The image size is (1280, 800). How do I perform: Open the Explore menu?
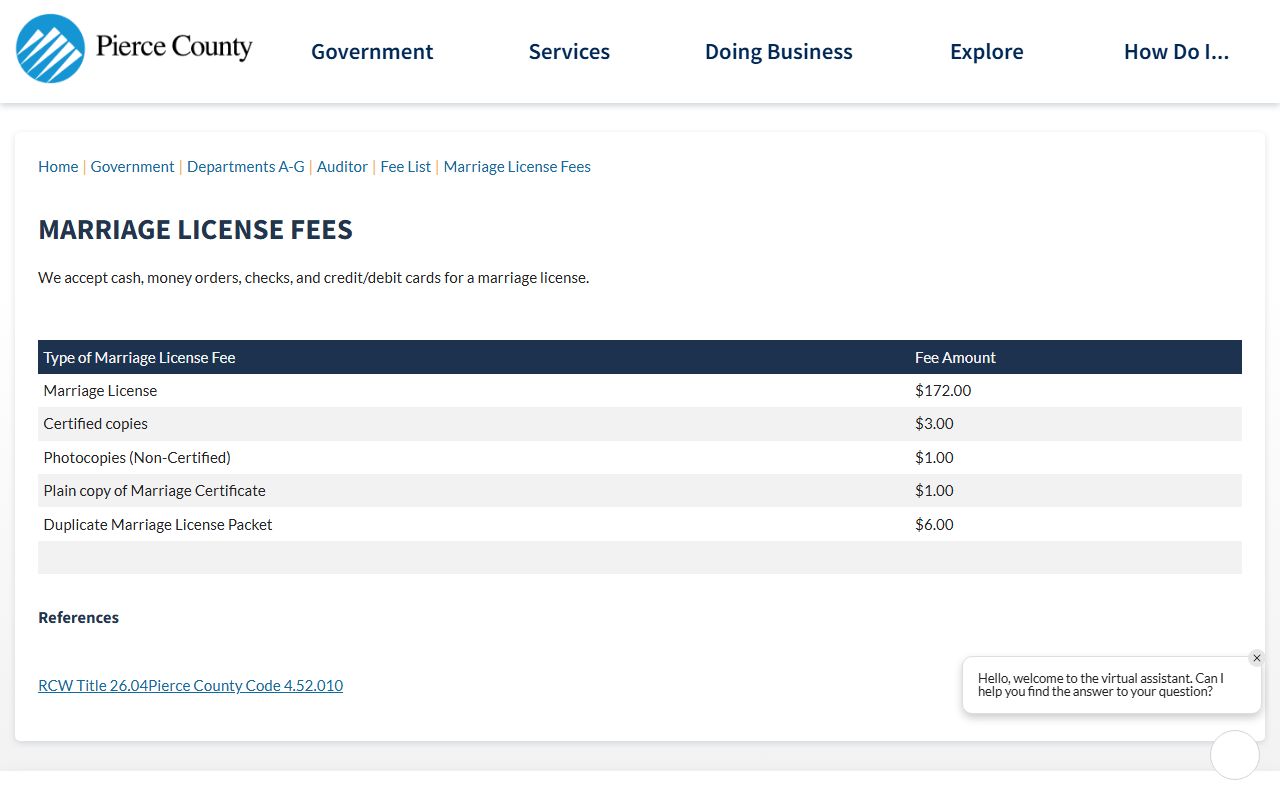tap(987, 52)
